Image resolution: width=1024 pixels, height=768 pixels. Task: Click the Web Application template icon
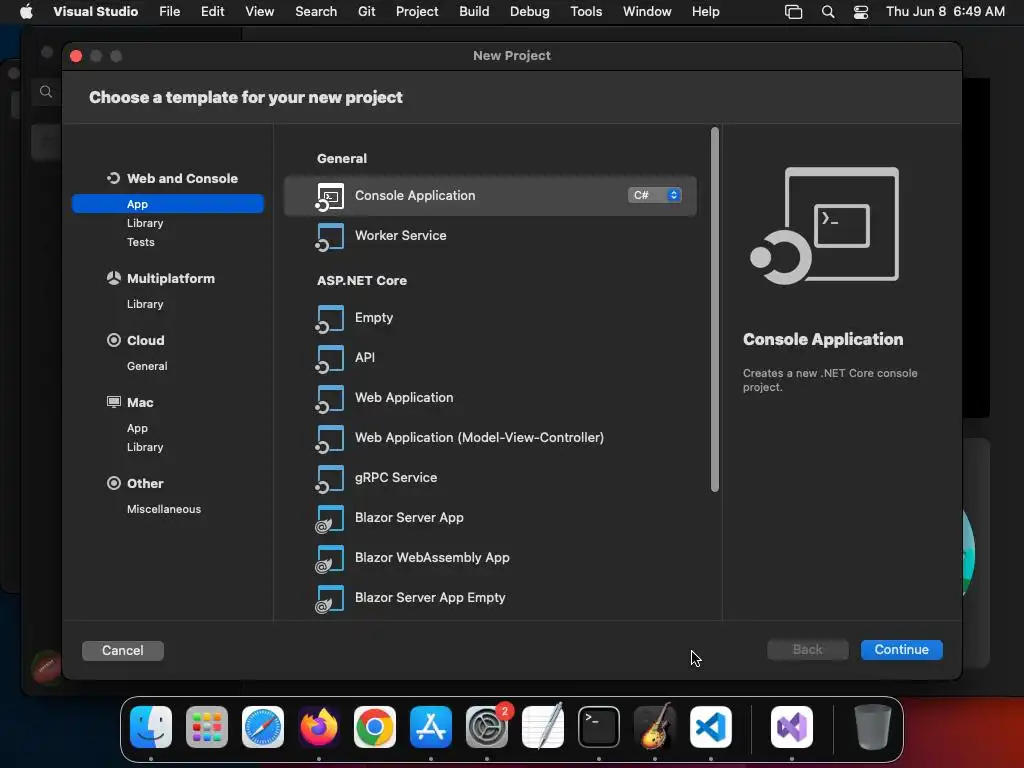tap(330, 398)
